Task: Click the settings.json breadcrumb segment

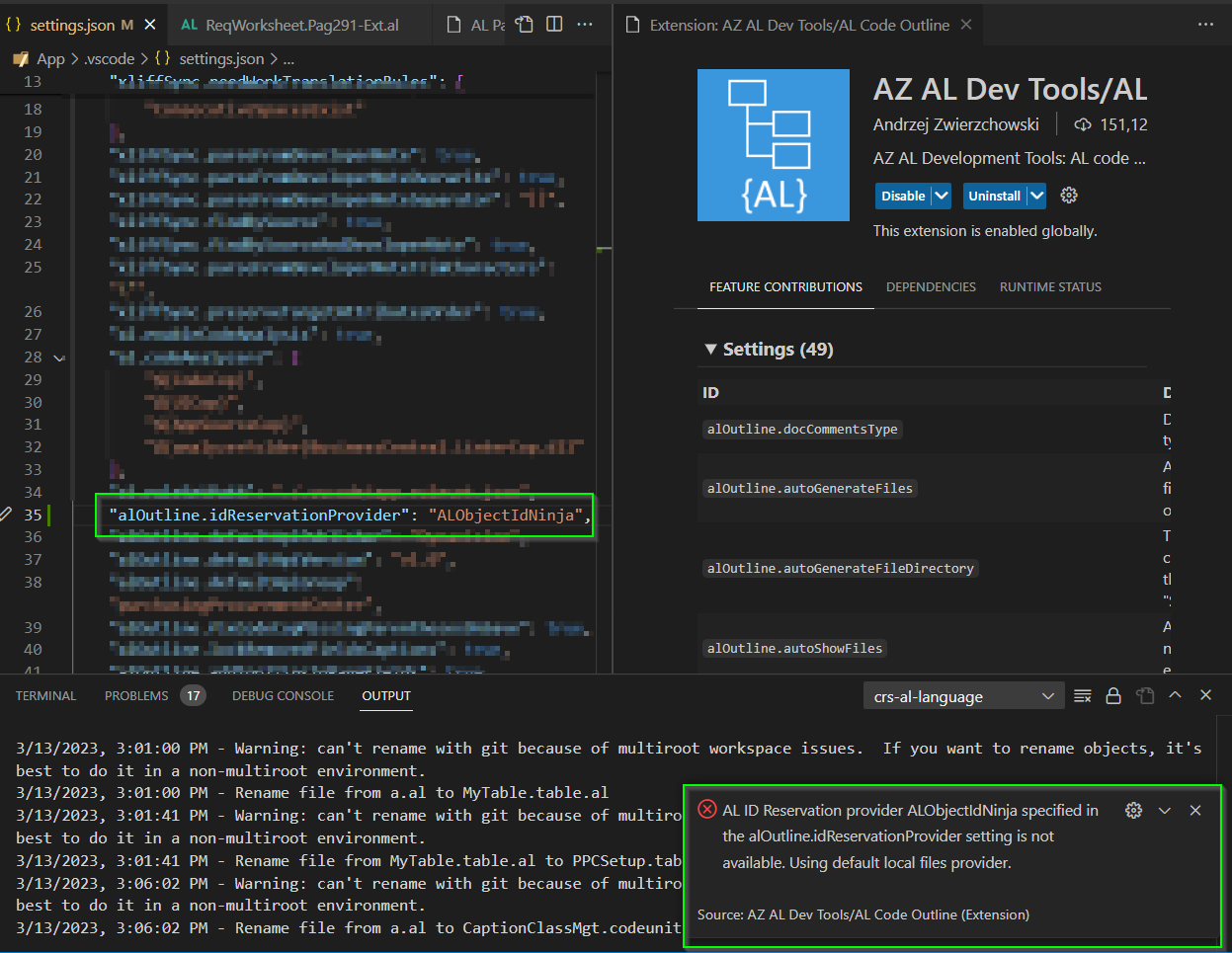Action: pyautogui.click(x=221, y=59)
